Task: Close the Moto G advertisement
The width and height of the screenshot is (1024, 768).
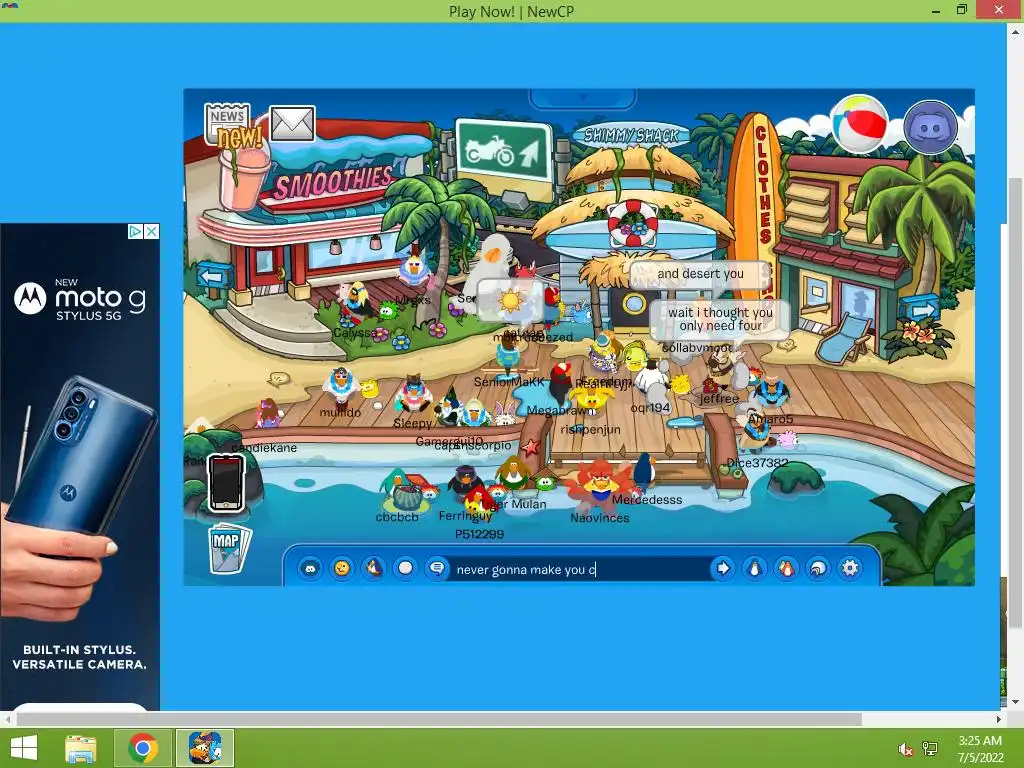Action: (x=152, y=231)
